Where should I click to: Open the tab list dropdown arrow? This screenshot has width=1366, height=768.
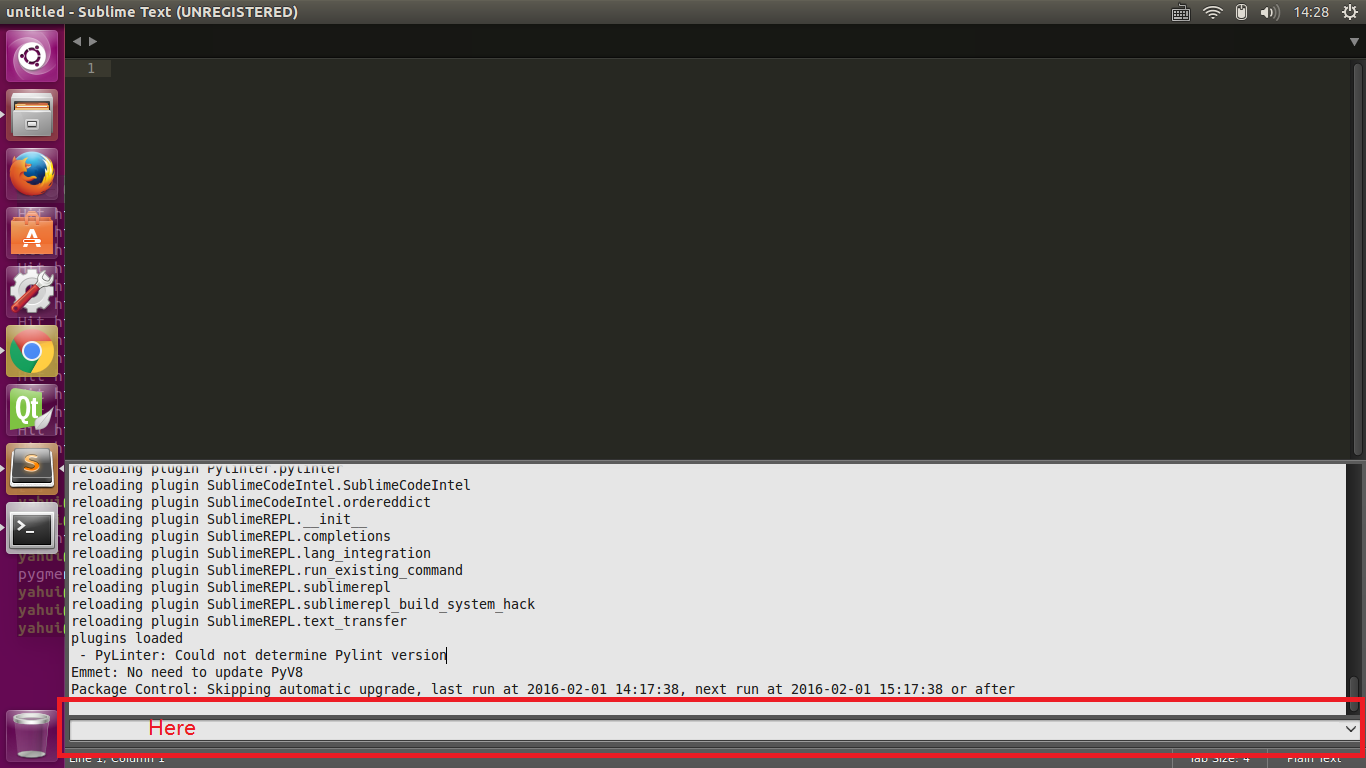1354,42
